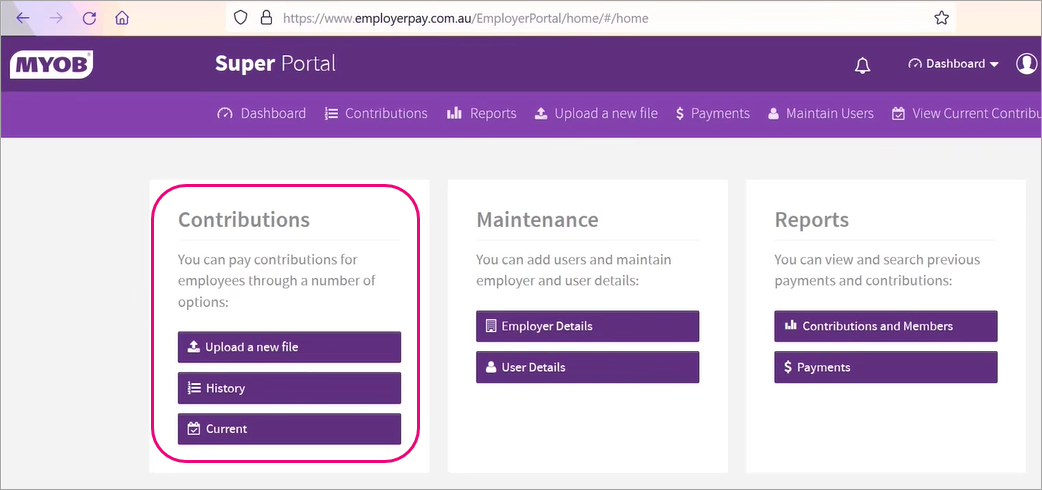Image resolution: width=1042 pixels, height=490 pixels.
Task: Bookmark page with the star icon
Action: click(x=941, y=17)
